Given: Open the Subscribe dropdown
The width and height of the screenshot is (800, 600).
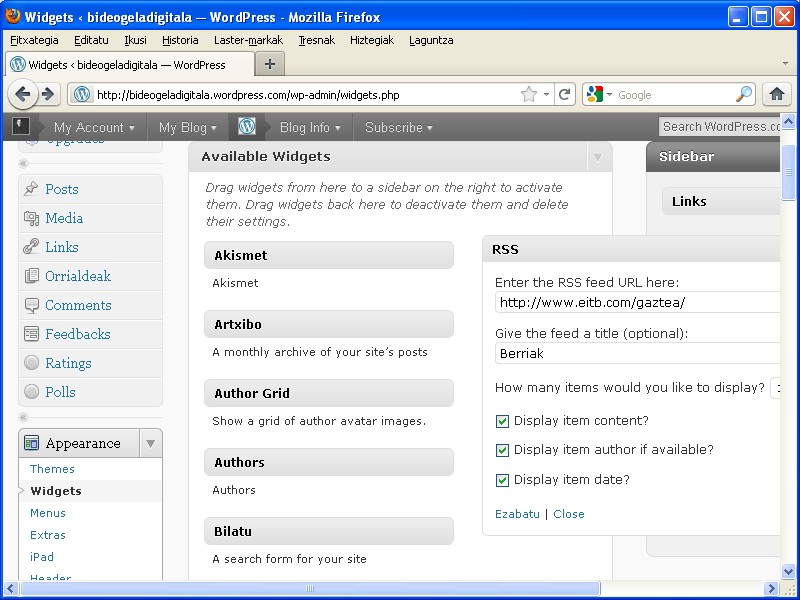Looking at the screenshot, I should [398, 127].
